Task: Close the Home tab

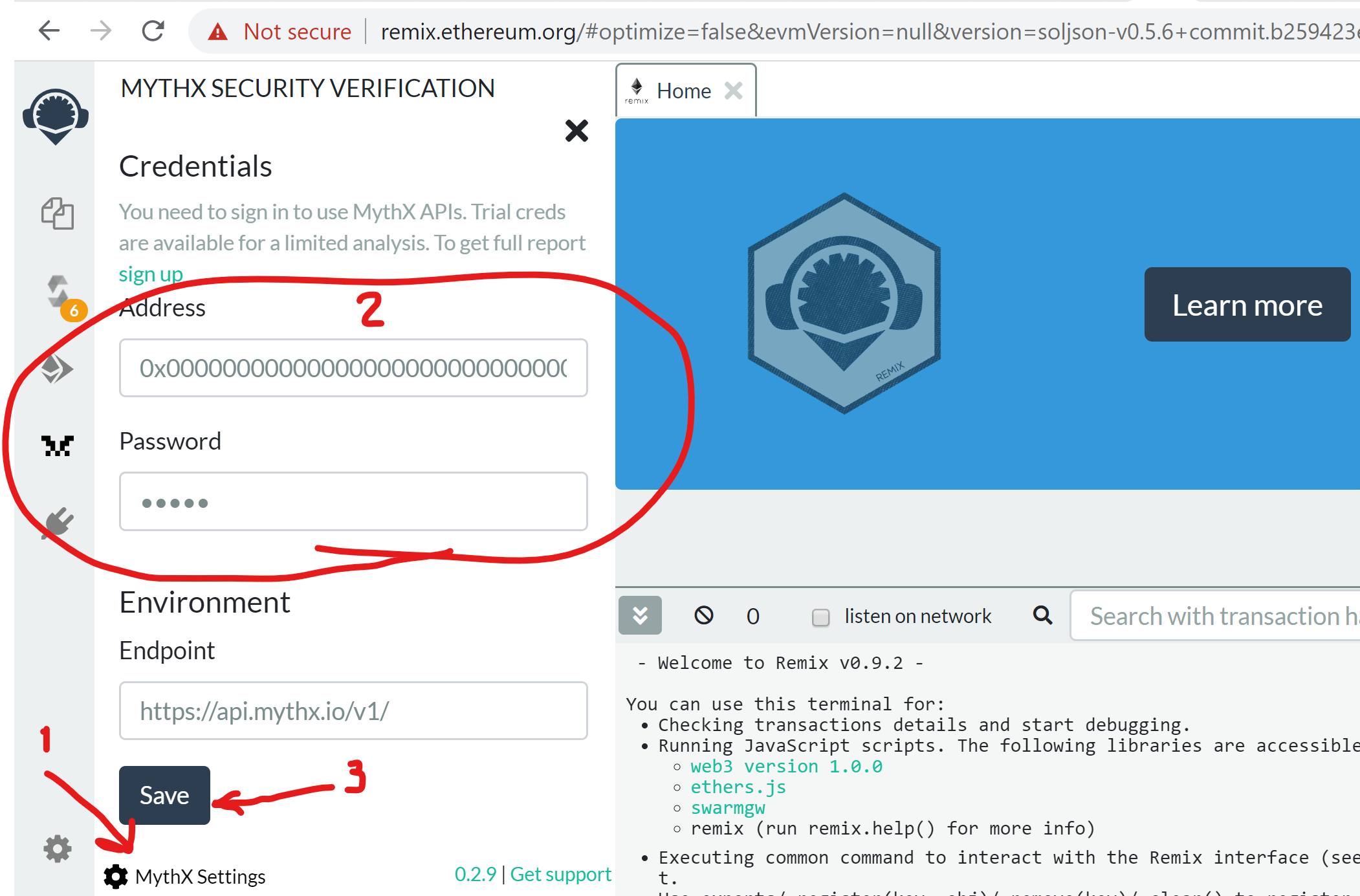Action: [x=733, y=91]
